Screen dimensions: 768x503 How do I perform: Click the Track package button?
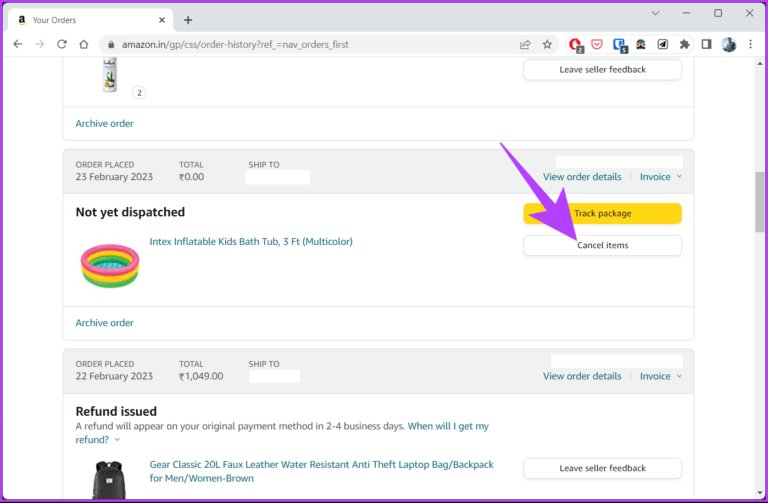[602, 214]
